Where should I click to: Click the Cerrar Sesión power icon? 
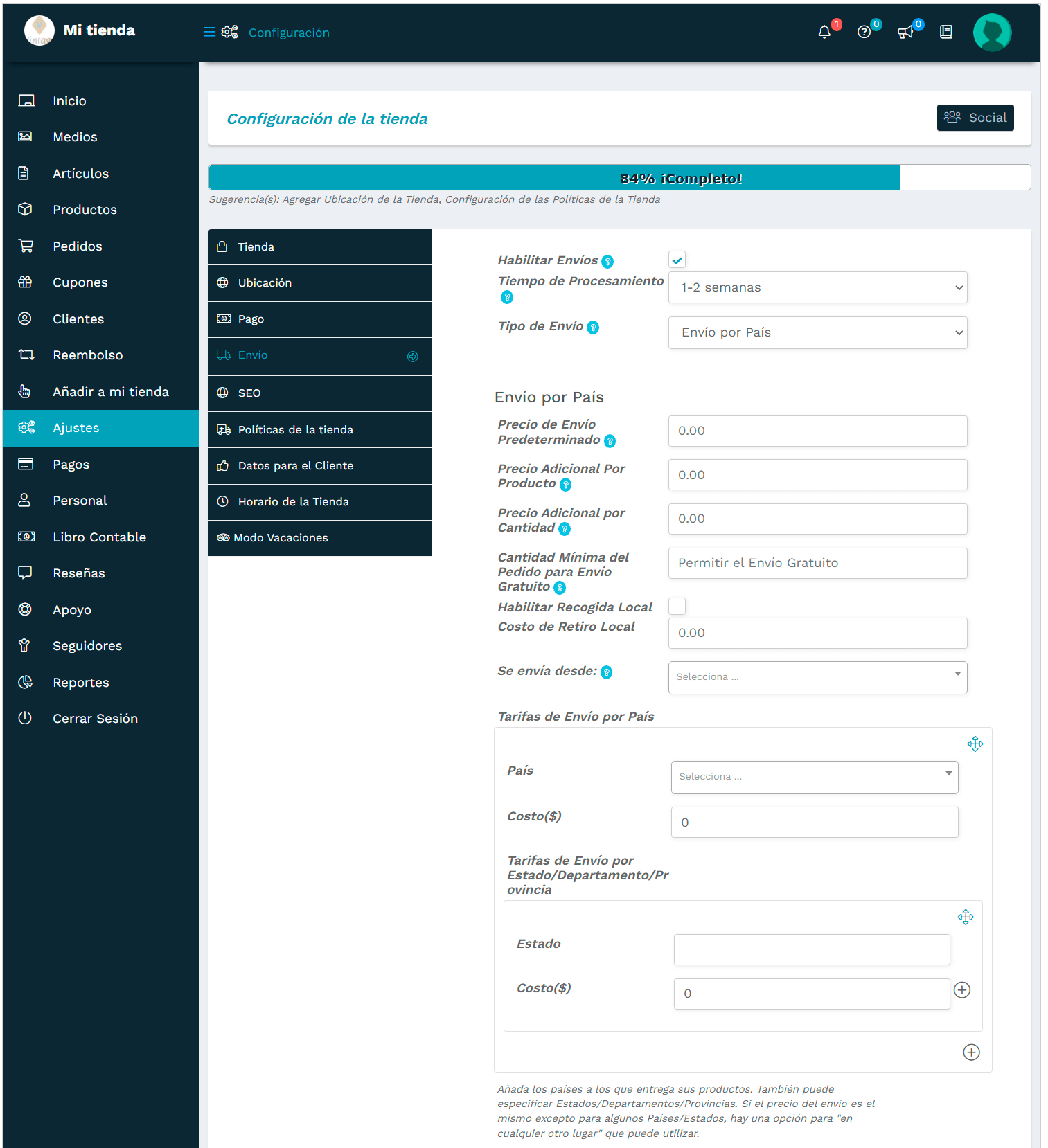coord(25,718)
